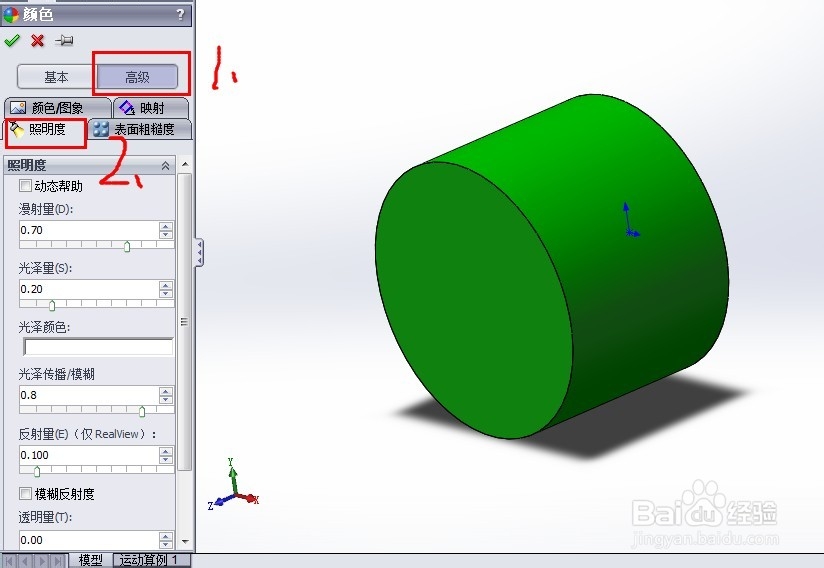This screenshot has width=824, height=568.
Task: Click the 光泽量 value field 0.20
Action: (88, 289)
